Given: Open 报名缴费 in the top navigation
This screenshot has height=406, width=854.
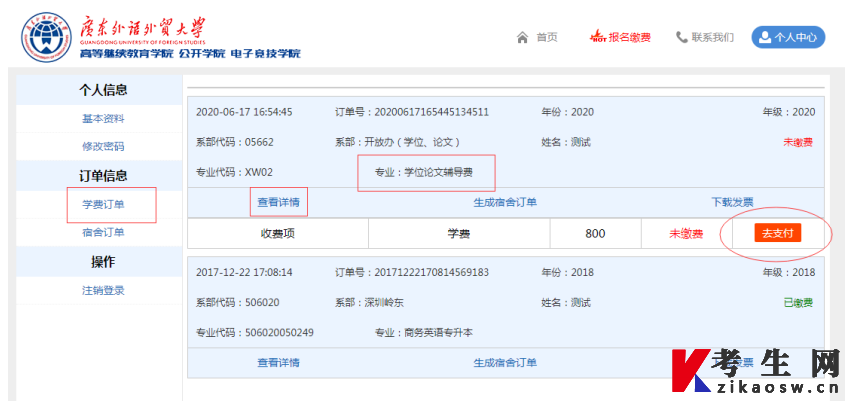Looking at the screenshot, I should point(630,38).
